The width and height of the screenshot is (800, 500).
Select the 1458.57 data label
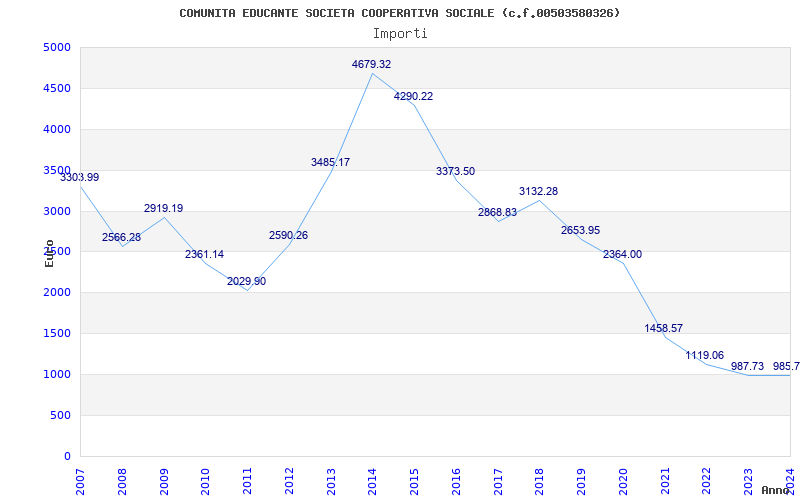point(664,328)
